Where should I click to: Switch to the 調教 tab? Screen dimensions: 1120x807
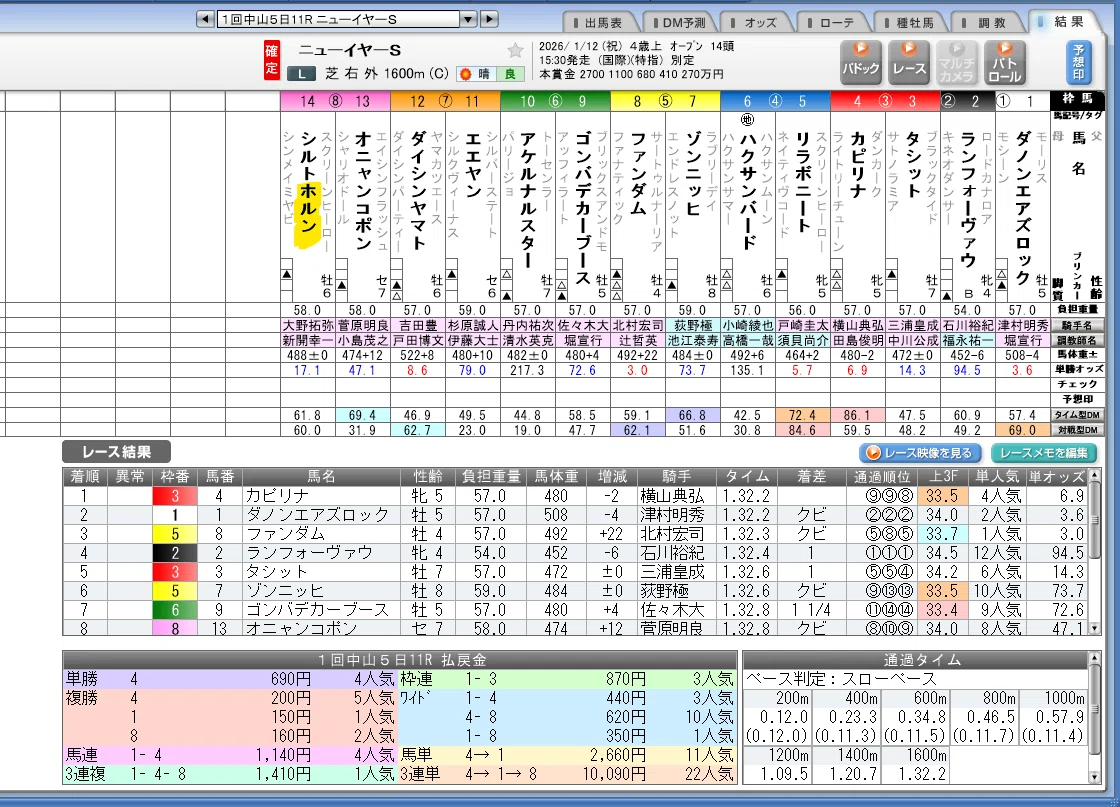(991, 23)
